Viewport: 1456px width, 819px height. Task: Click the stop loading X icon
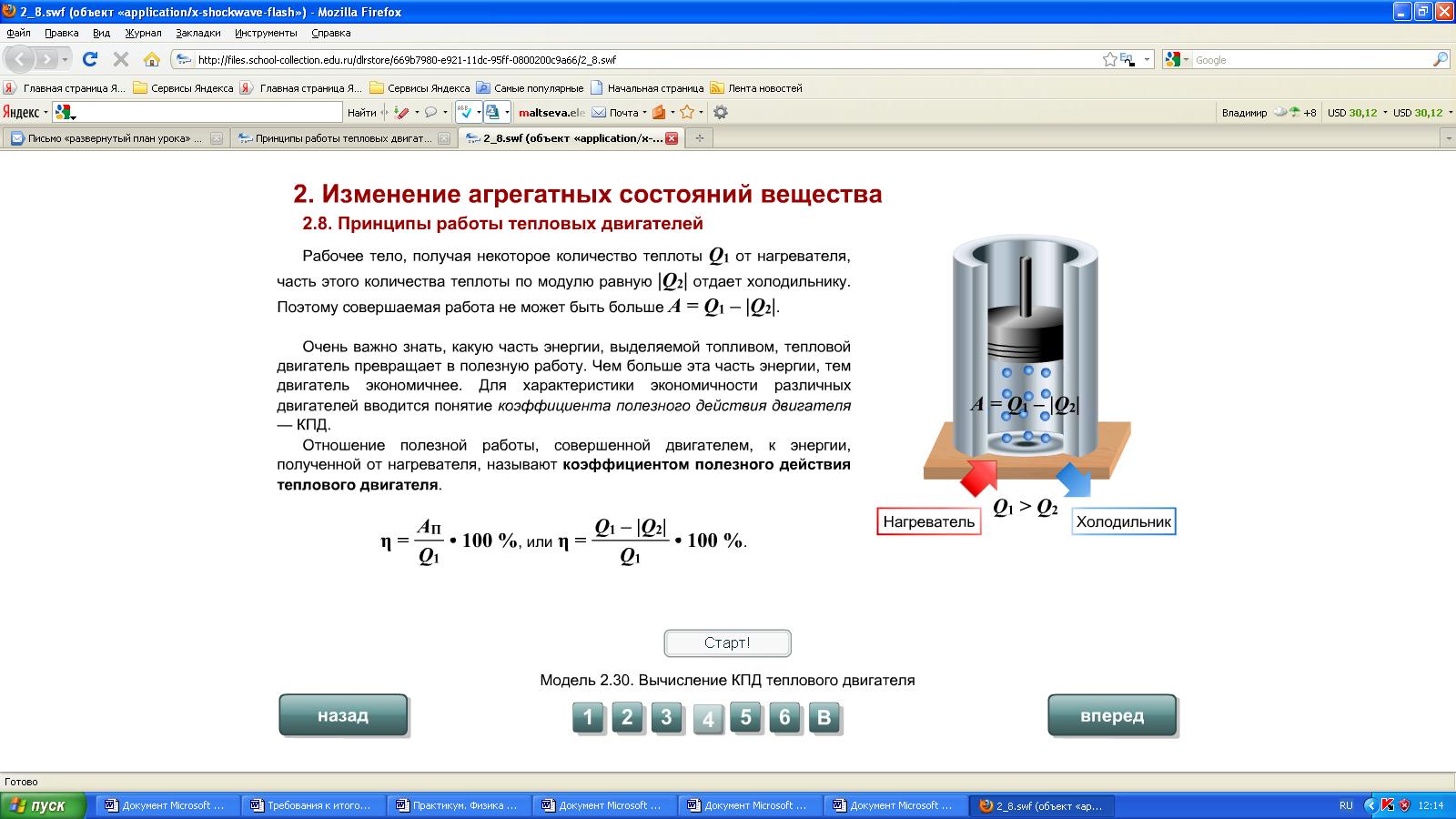120,59
